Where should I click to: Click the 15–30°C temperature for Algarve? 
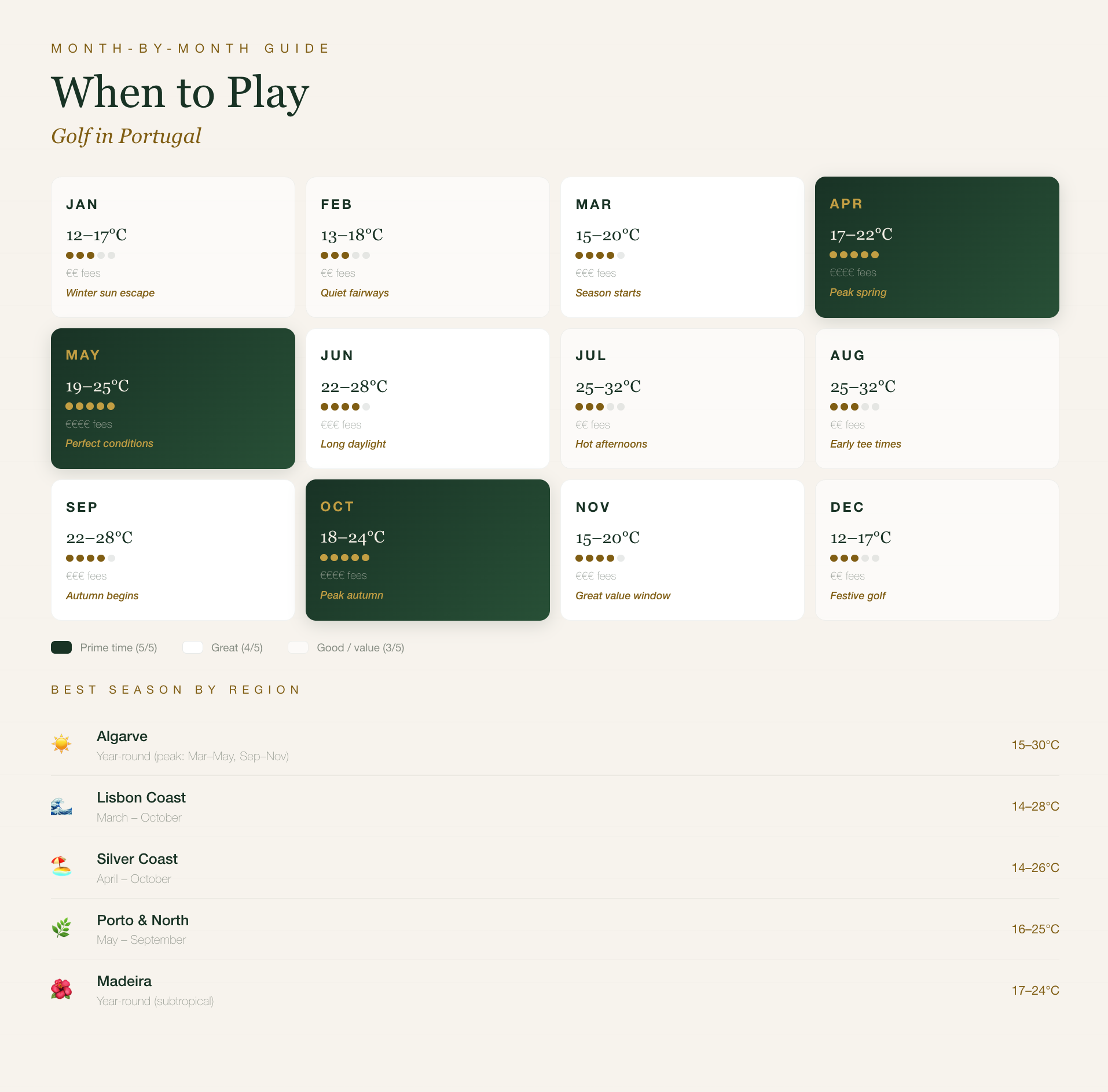(x=1035, y=745)
